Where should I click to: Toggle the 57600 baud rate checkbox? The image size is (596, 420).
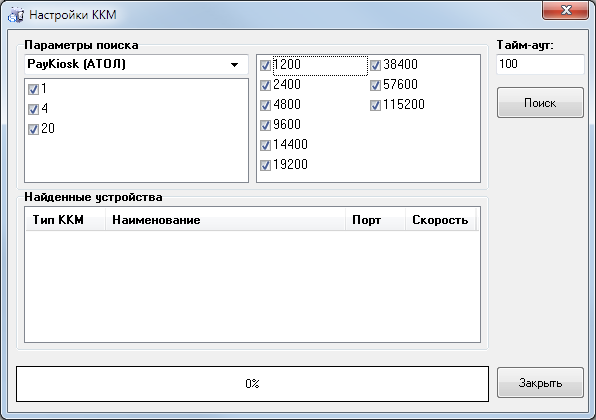pyautogui.click(x=375, y=85)
